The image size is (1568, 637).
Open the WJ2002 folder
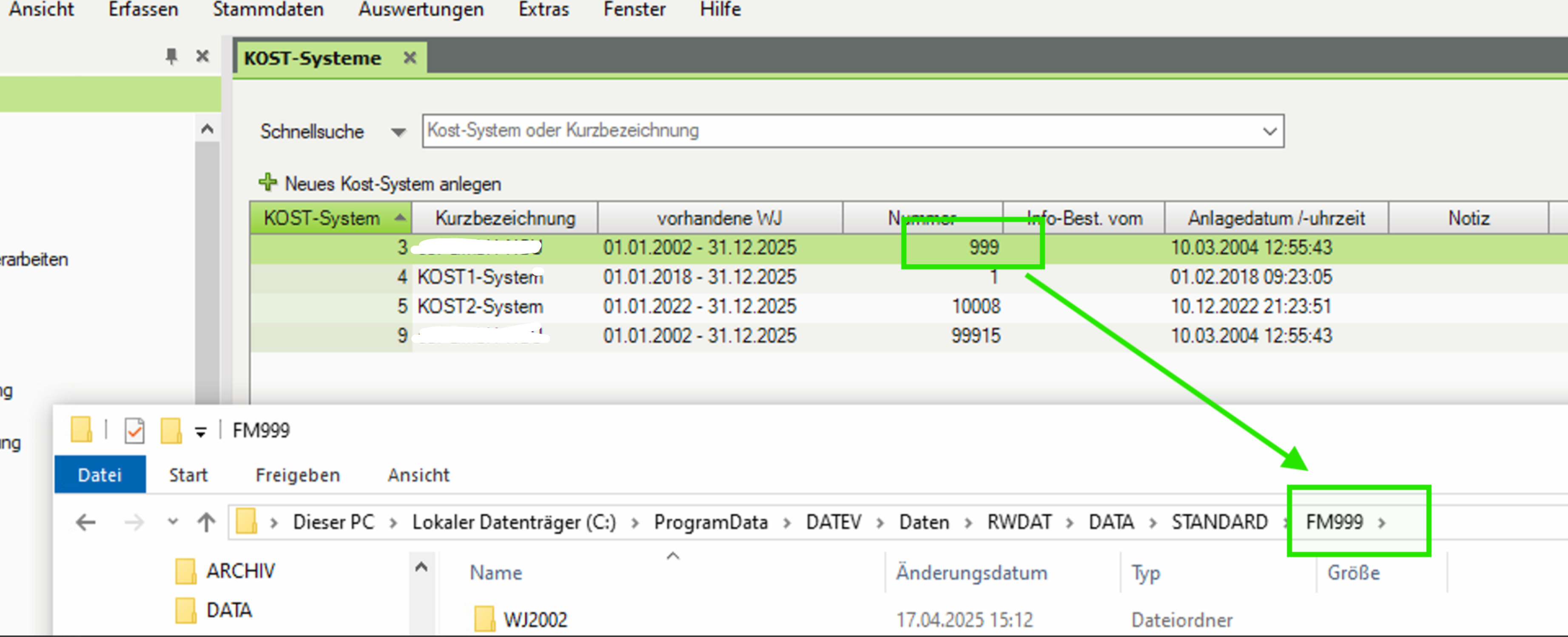(x=535, y=619)
